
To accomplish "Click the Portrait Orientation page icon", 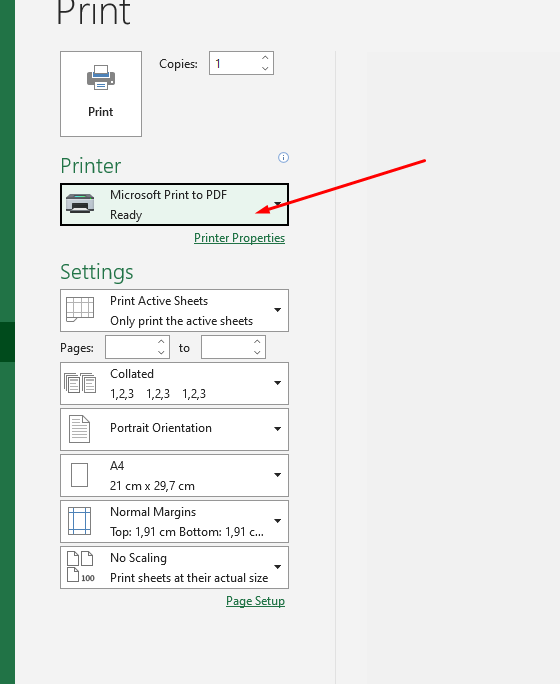I will pyautogui.click(x=80, y=429).
